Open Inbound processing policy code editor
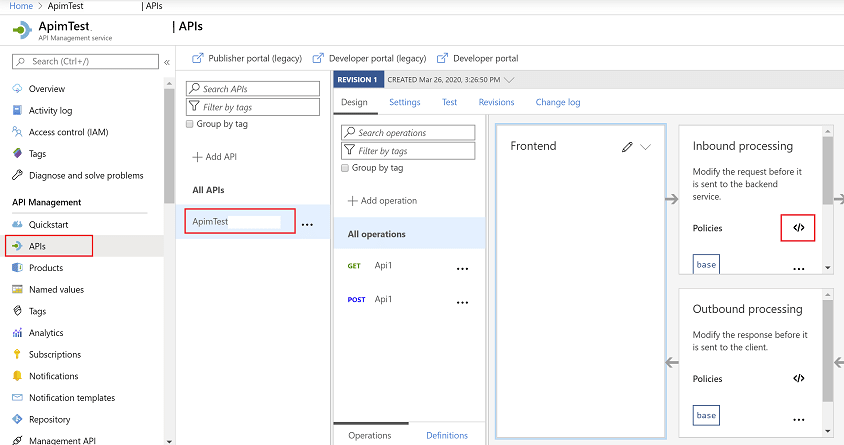This screenshot has height=445, width=844. 798,228
